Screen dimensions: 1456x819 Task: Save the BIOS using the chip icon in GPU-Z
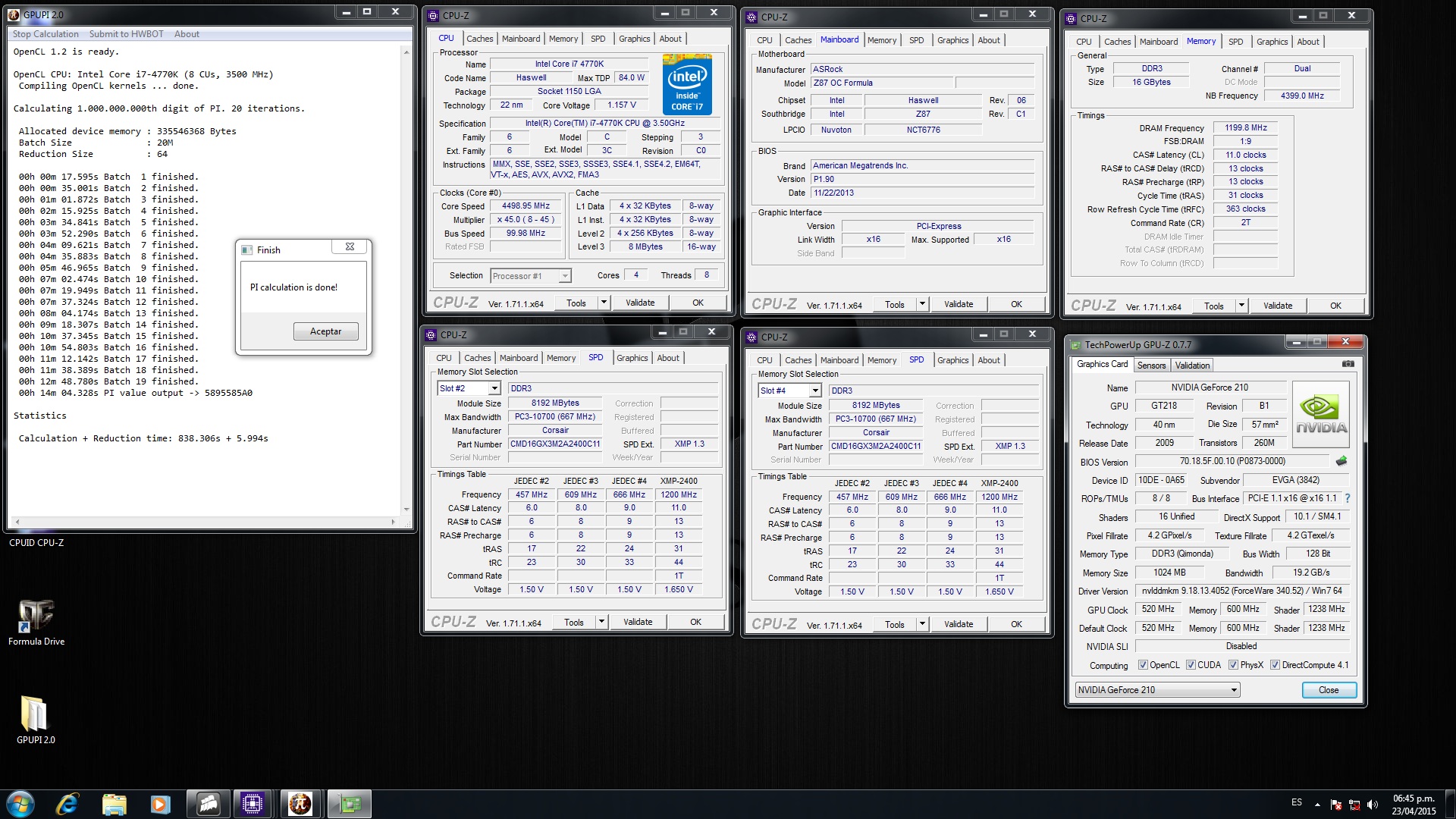1341,460
